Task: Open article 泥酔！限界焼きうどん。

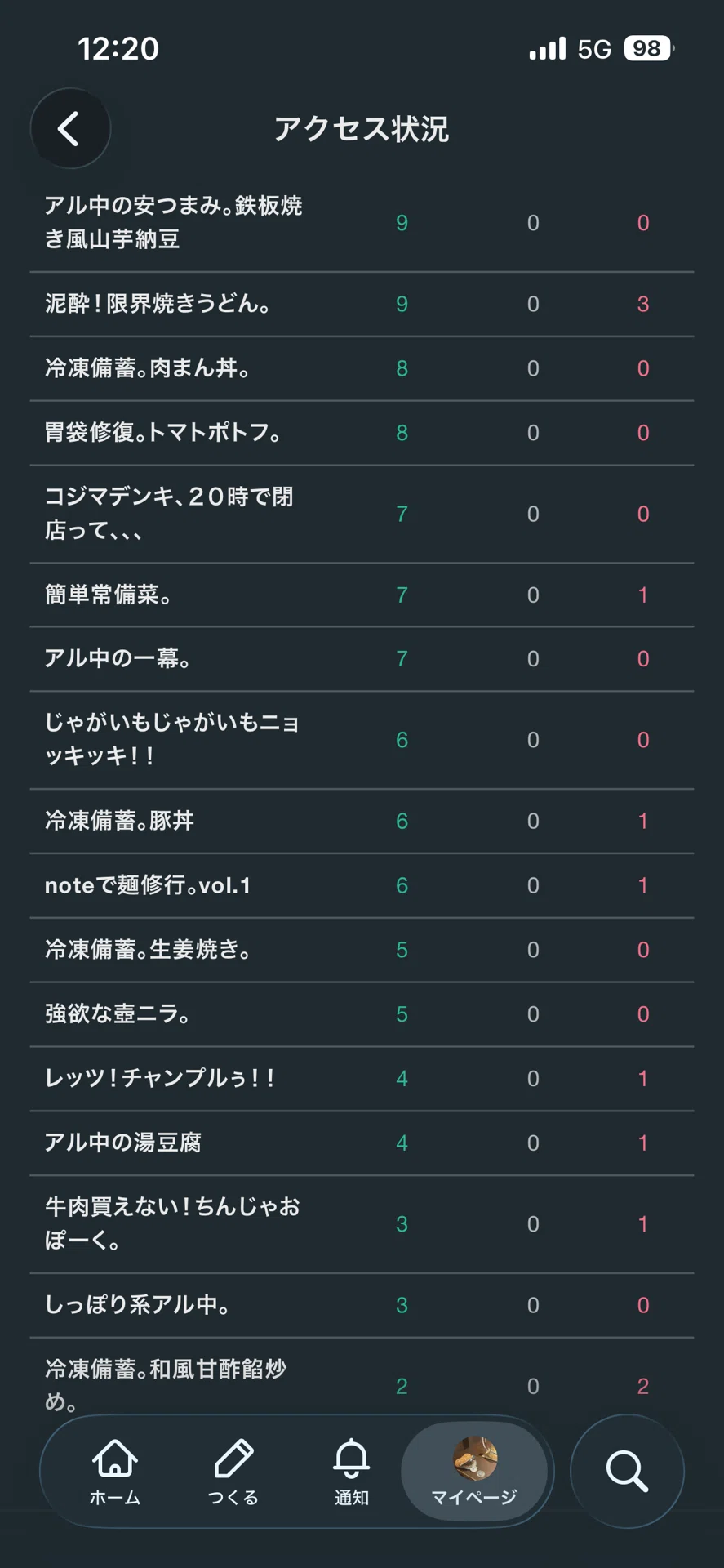Action: (x=362, y=304)
